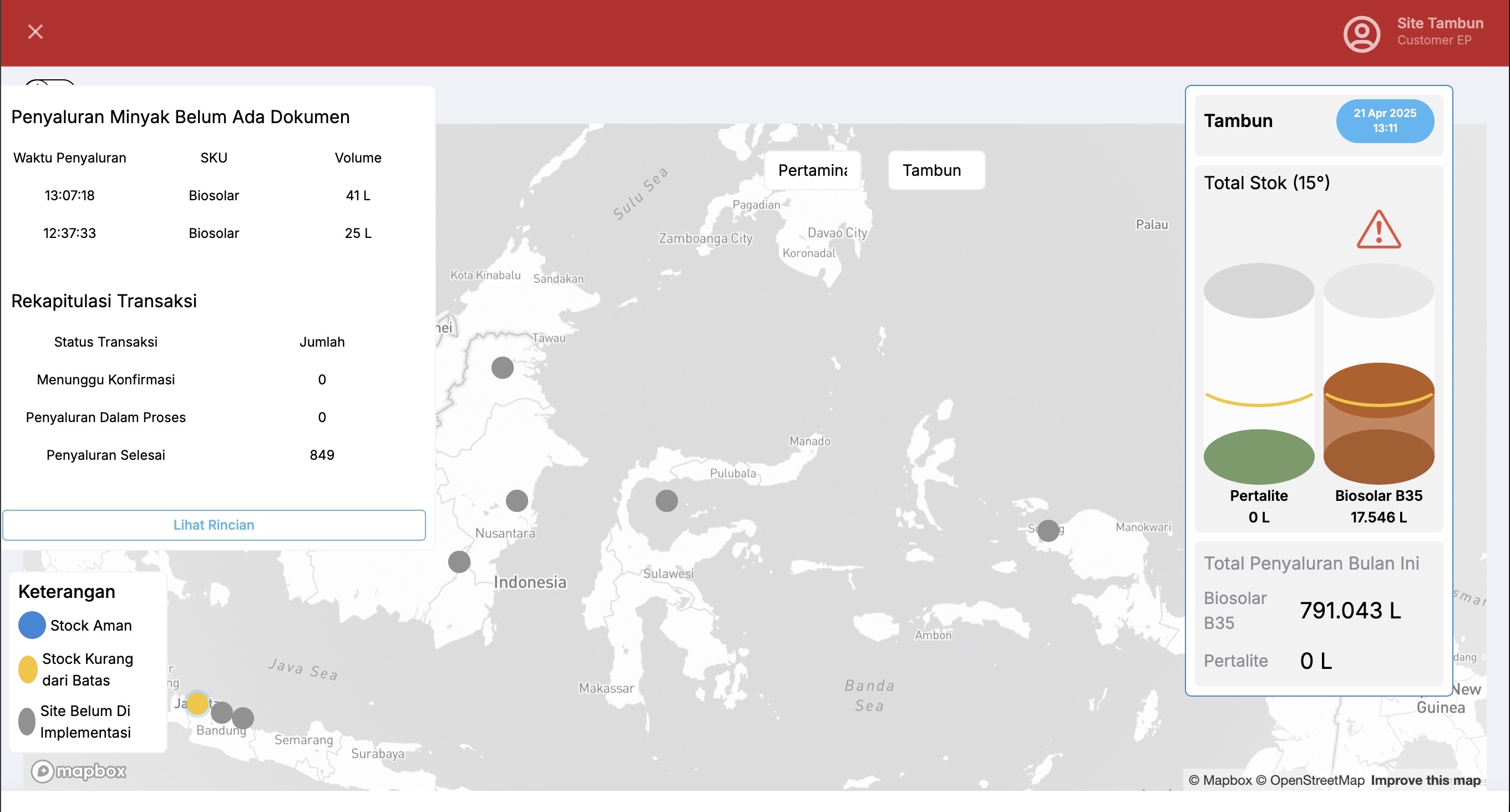Select the gray site marker near Sorong

(x=1047, y=530)
